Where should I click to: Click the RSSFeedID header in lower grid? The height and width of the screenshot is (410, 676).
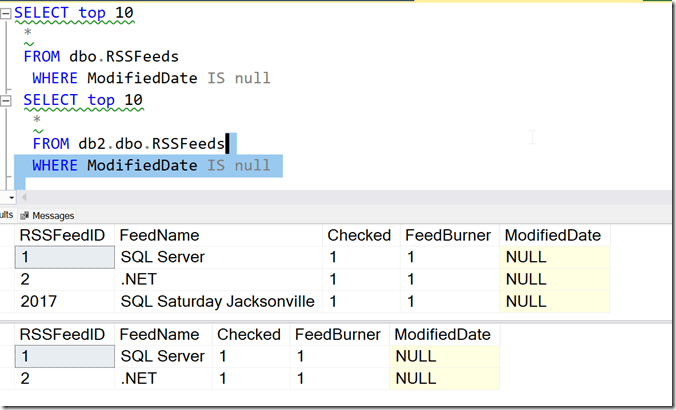tap(65, 335)
